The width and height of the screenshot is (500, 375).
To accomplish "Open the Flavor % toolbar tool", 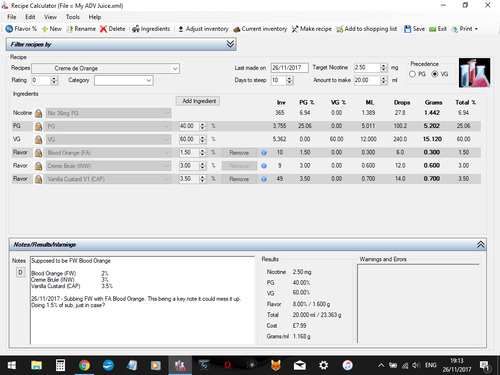I will [21, 29].
